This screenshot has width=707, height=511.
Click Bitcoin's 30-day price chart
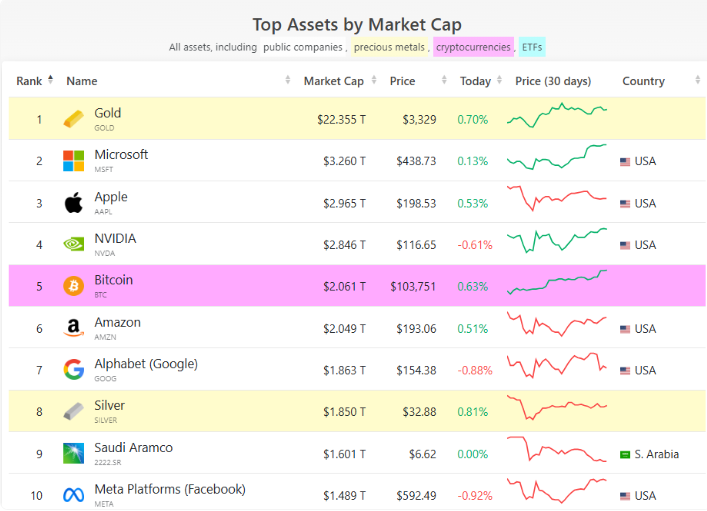[557, 282]
